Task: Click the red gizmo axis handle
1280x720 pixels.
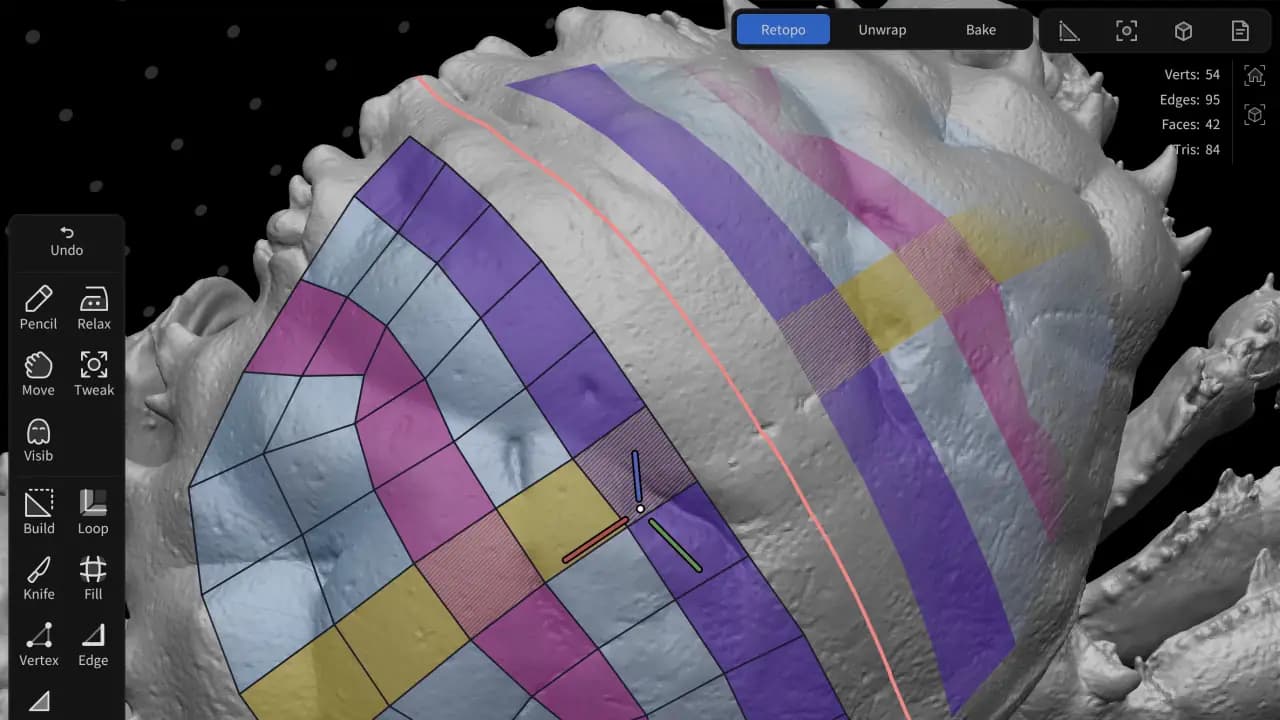Action: 595,540
